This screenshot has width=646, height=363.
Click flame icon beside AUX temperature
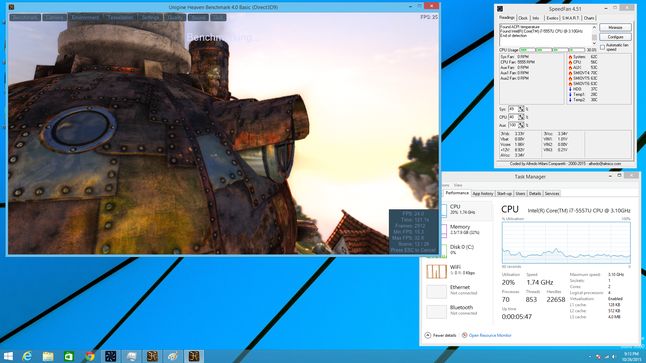tap(570, 68)
